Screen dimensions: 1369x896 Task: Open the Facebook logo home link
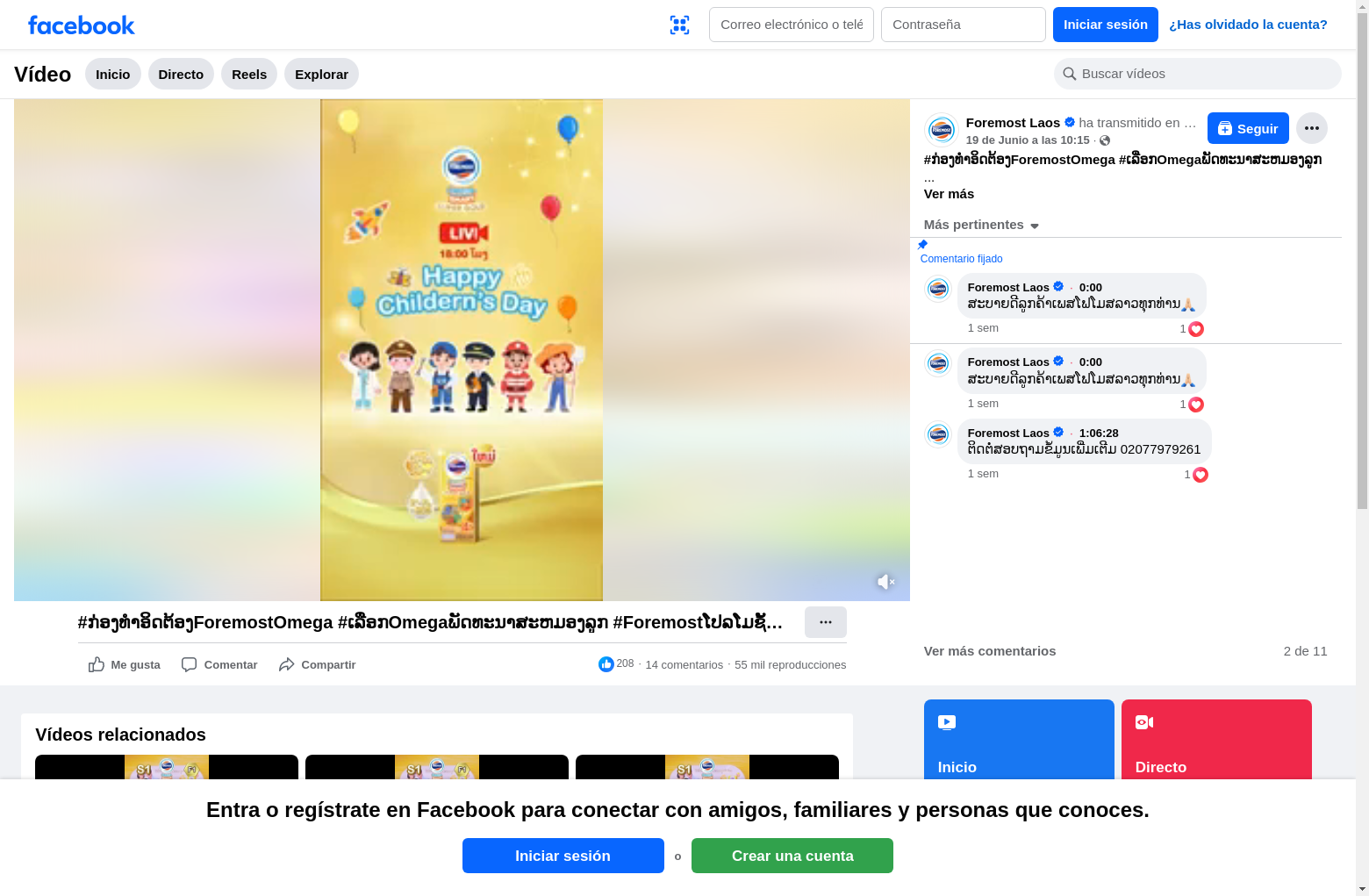point(82,25)
